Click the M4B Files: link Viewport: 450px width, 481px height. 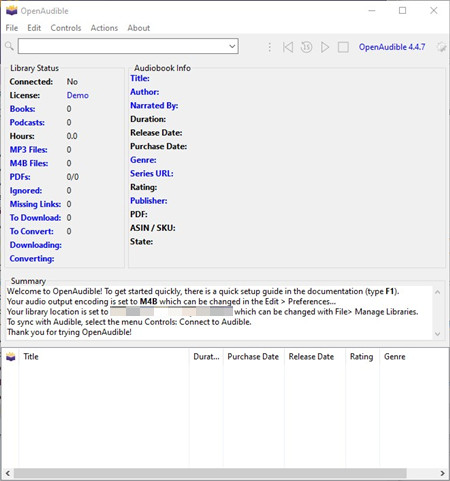[29, 163]
